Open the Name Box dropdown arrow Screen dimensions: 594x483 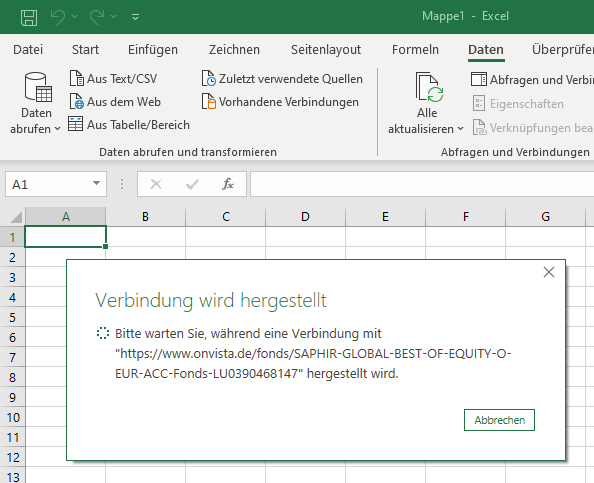pos(97,184)
